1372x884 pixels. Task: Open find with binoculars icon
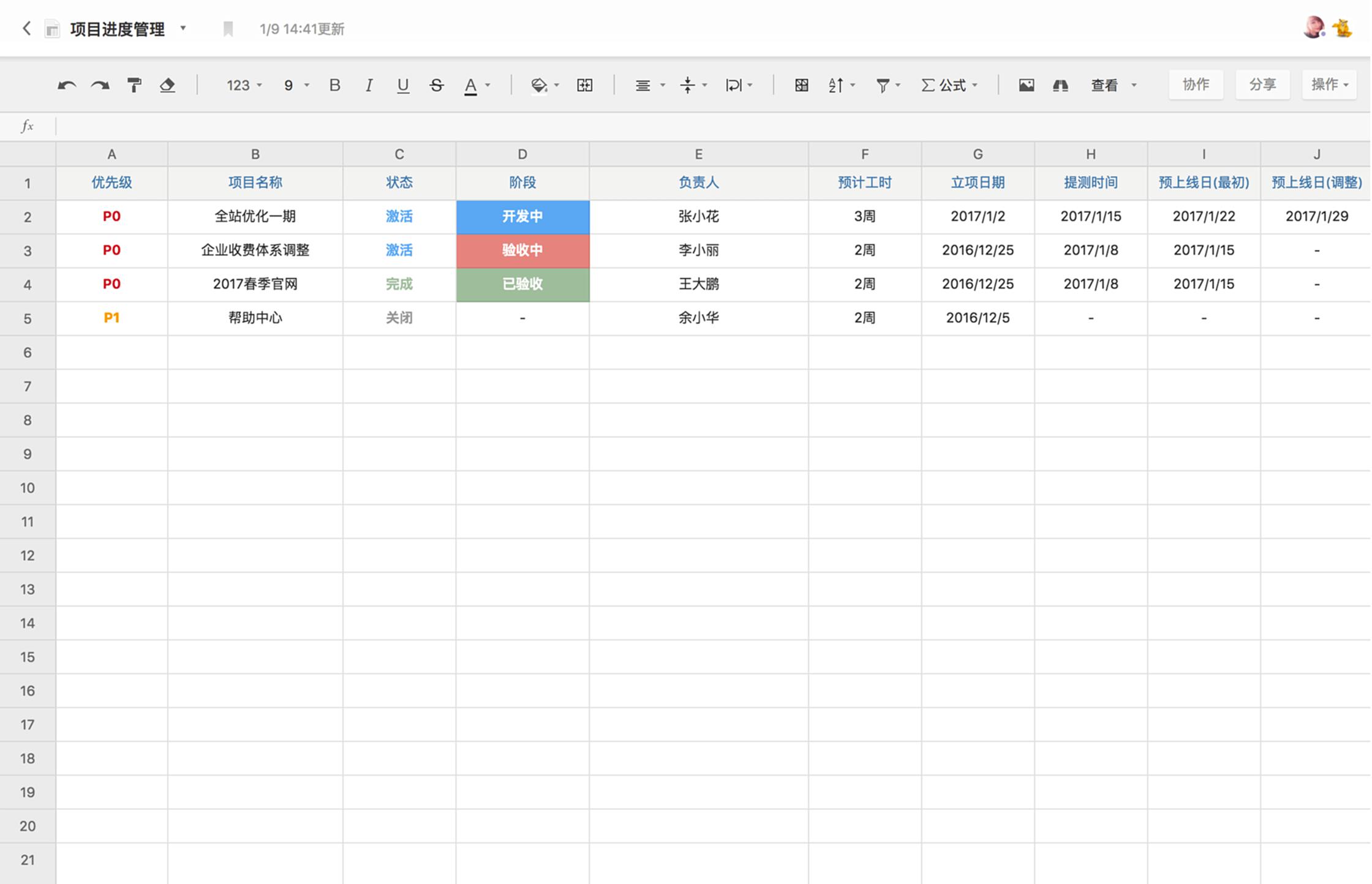(x=1060, y=85)
